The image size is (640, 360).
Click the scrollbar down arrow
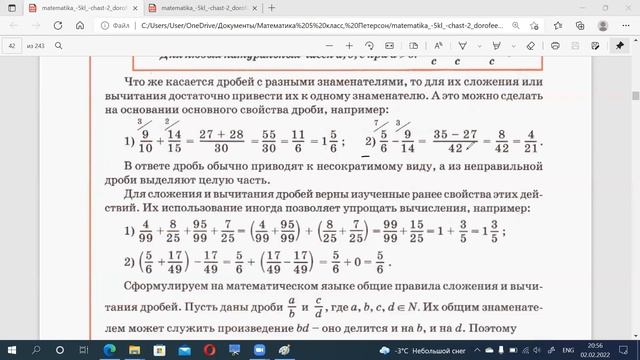pos(636,336)
